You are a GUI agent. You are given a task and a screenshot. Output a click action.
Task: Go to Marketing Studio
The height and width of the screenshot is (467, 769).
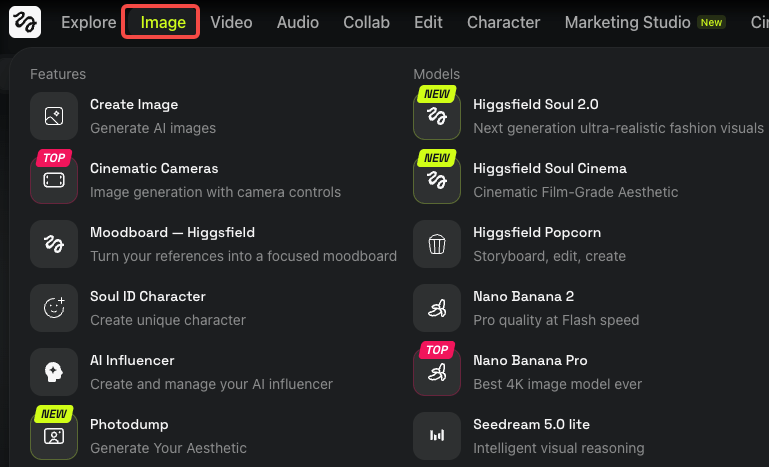(x=627, y=22)
